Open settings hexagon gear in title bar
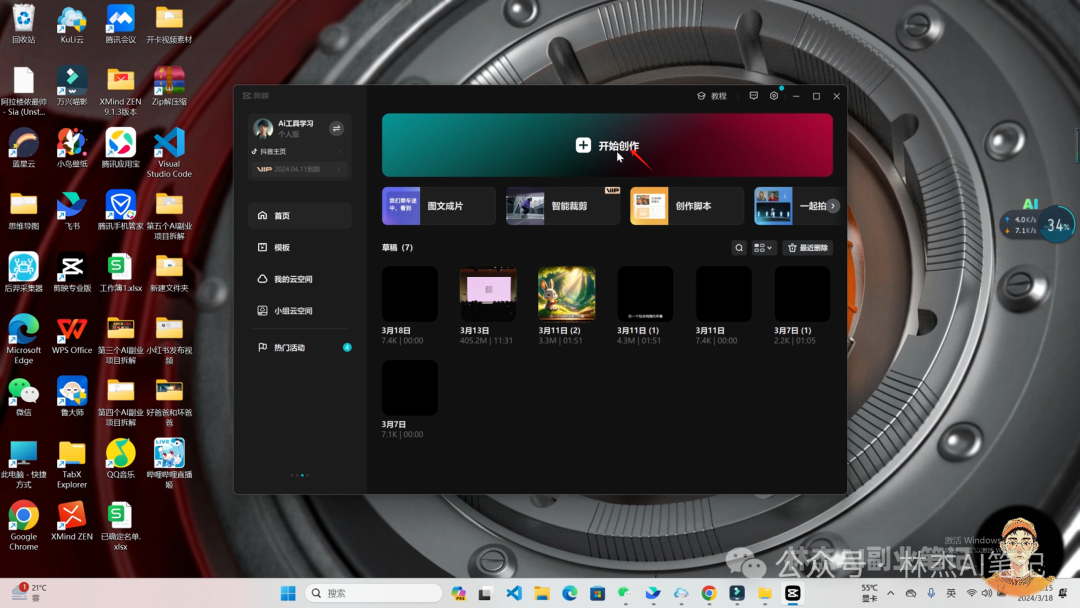 pos(774,96)
